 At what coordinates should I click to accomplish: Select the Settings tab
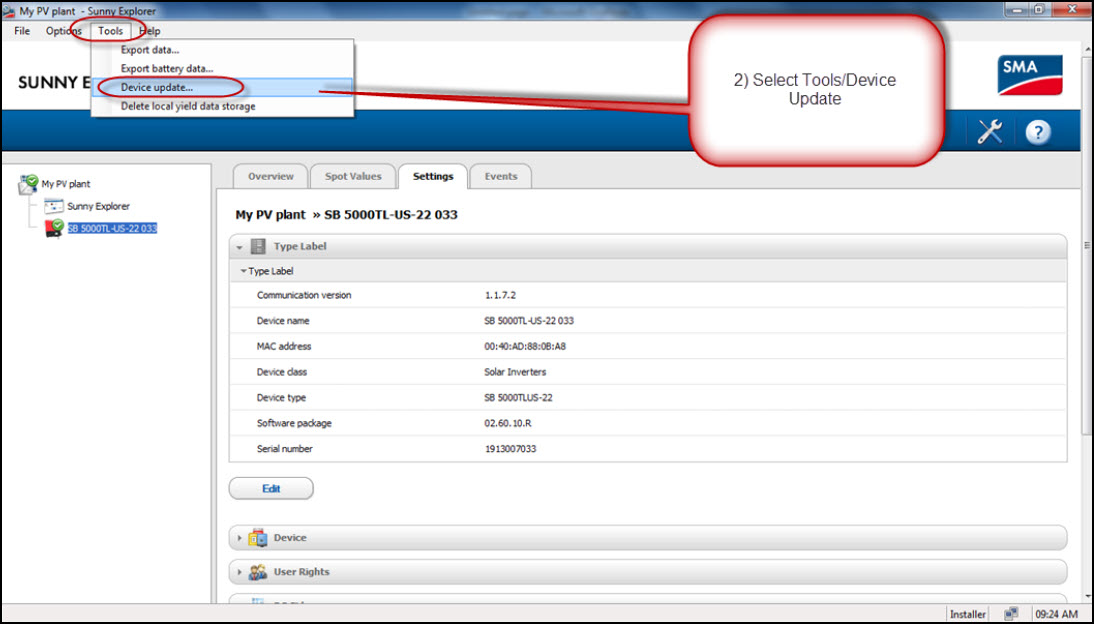(433, 177)
